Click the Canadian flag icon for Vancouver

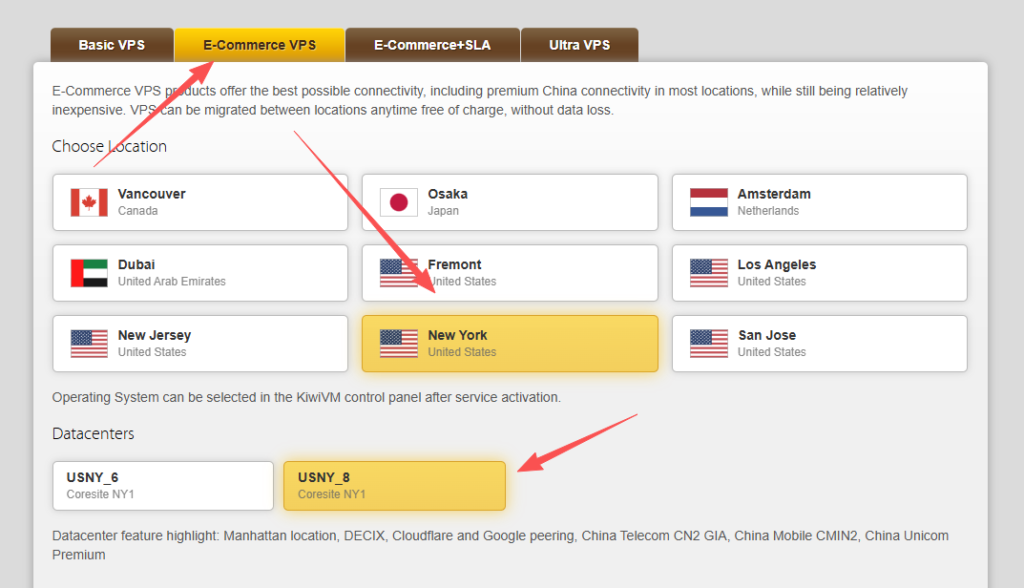(89, 202)
